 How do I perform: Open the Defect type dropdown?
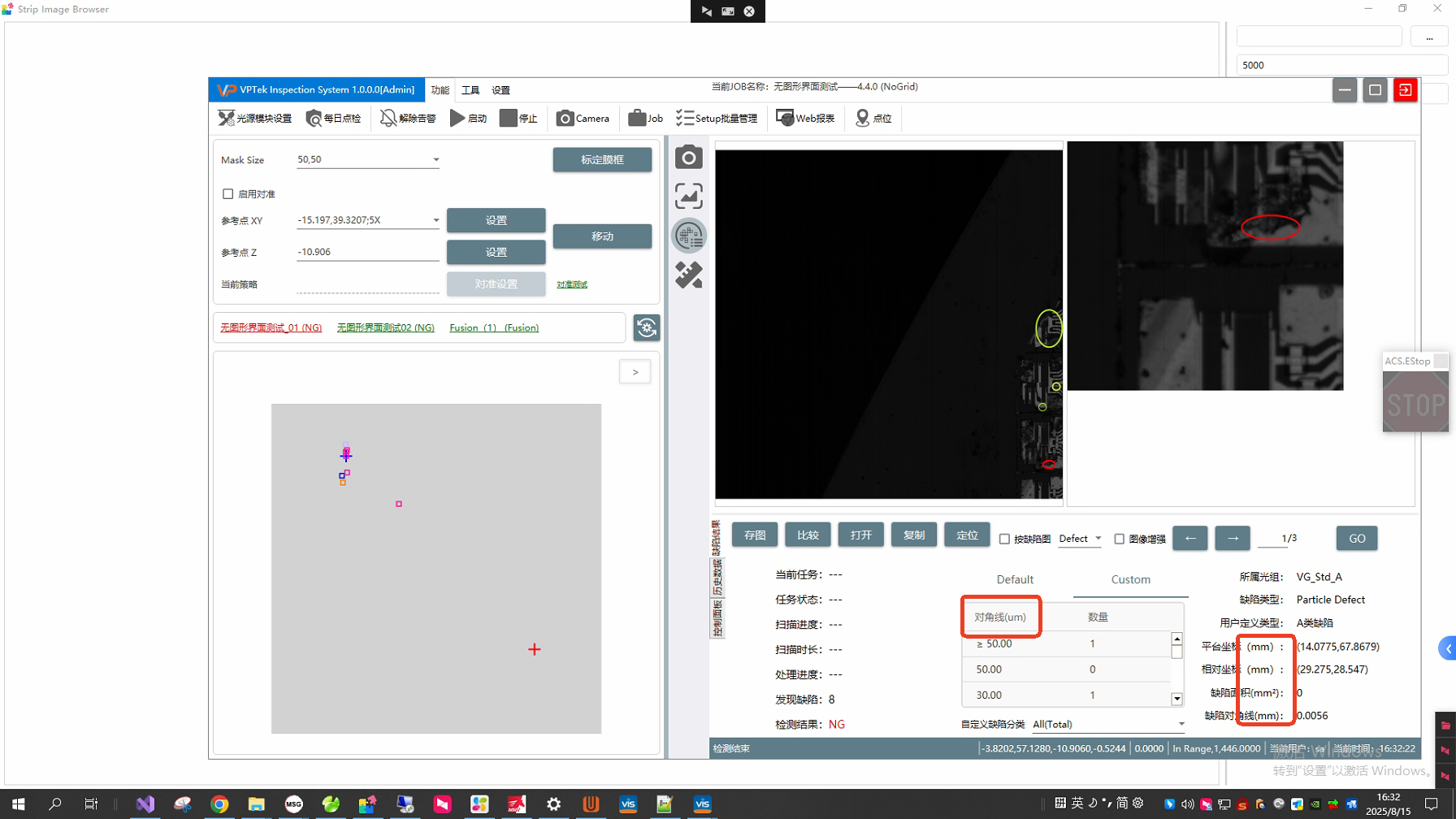tap(1080, 539)
